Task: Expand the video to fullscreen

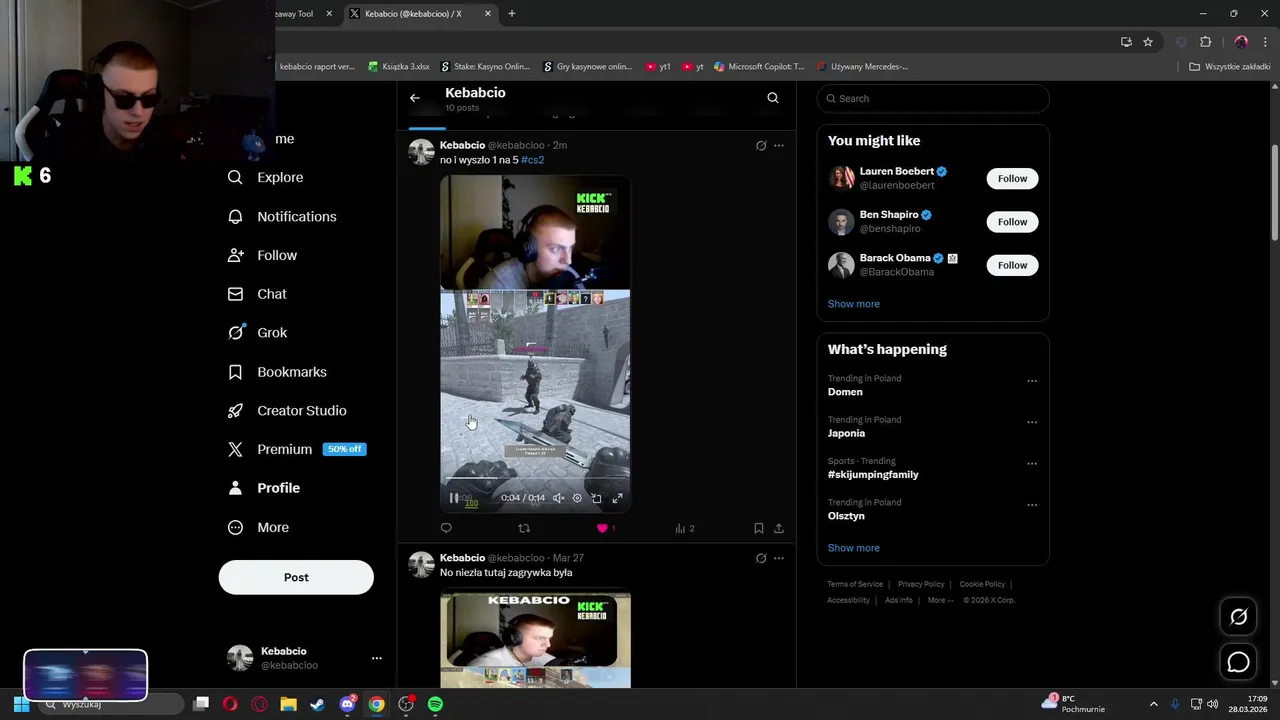Action: tap(617, 498)
